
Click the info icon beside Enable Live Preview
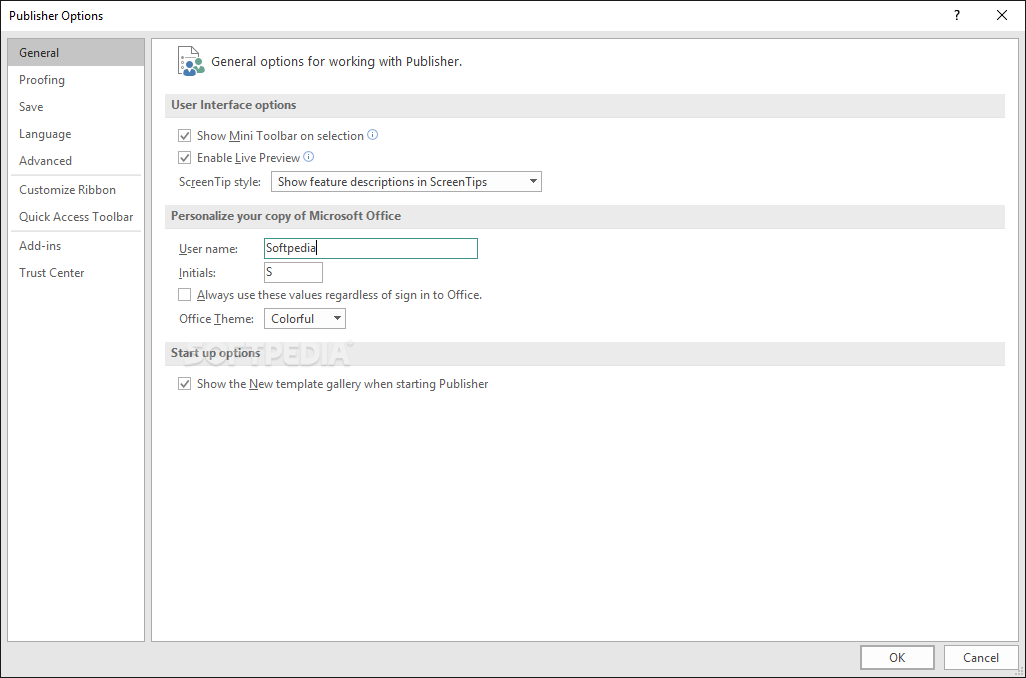click(x=308, y=156)
